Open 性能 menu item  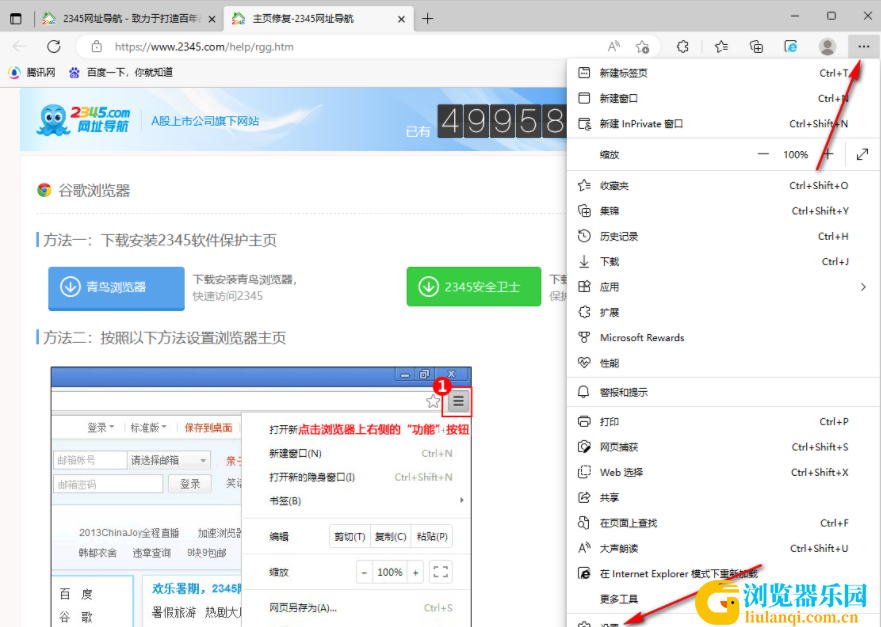(x=723, y=362)
